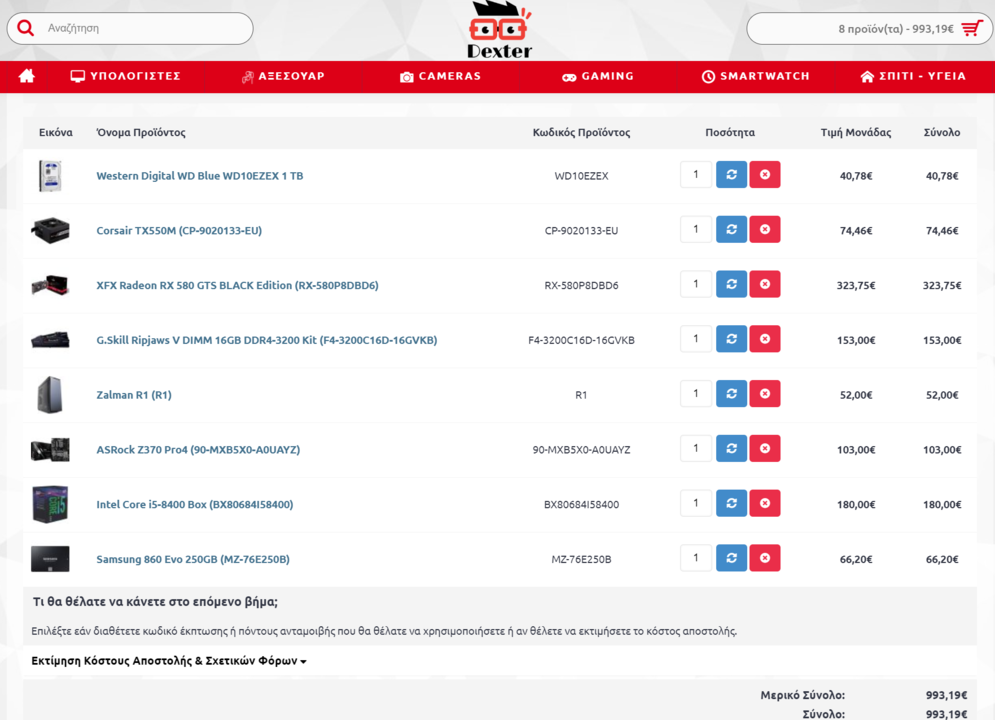This screenshot has width=995, height=720.
Task: Update quantity for XFX Radeon RX 580
Action: click(732, 284)
